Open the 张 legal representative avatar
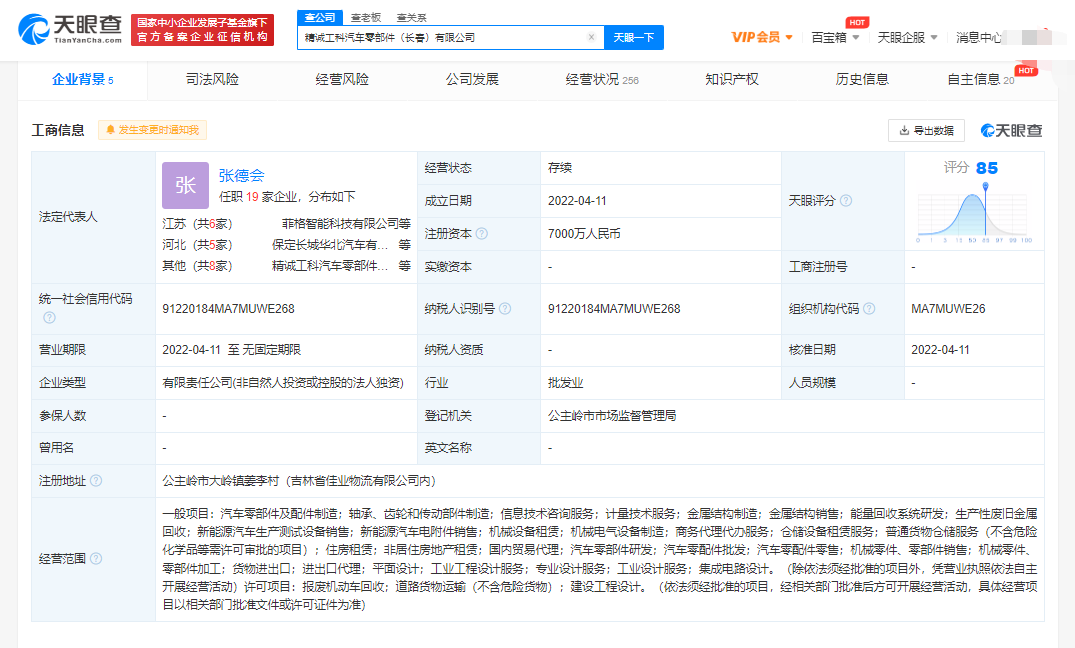Viewport: 1075px width, 648px height. point(185,185)
